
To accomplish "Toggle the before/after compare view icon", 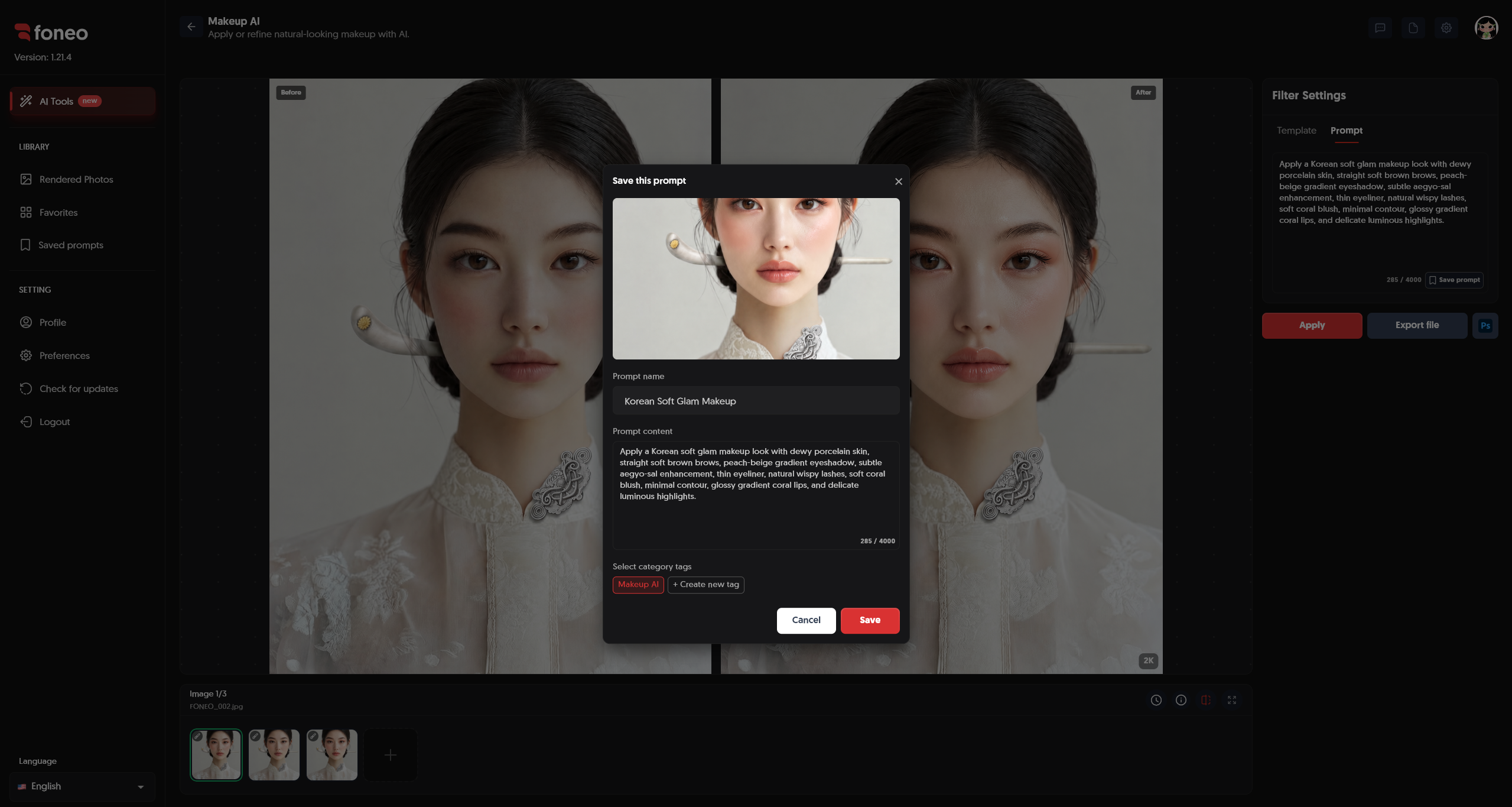I will tap(1206, 700).
